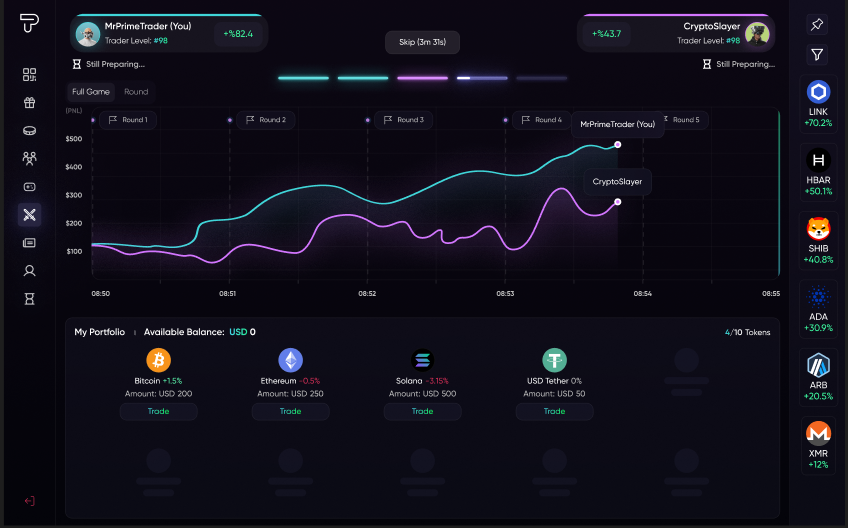
Task: Open the news feed icon in sidebar
Action: (x=30, y=242)
